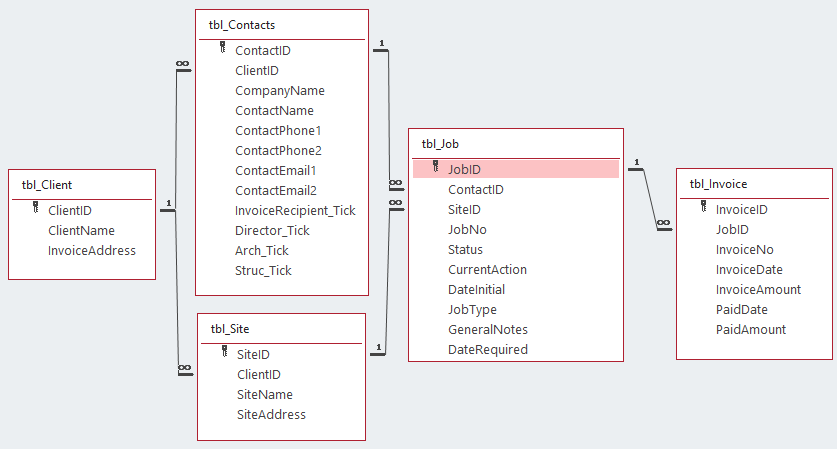The image size is (837, 449).
Task: Select the tbl_Client table title bar
Action: point(47,185)
